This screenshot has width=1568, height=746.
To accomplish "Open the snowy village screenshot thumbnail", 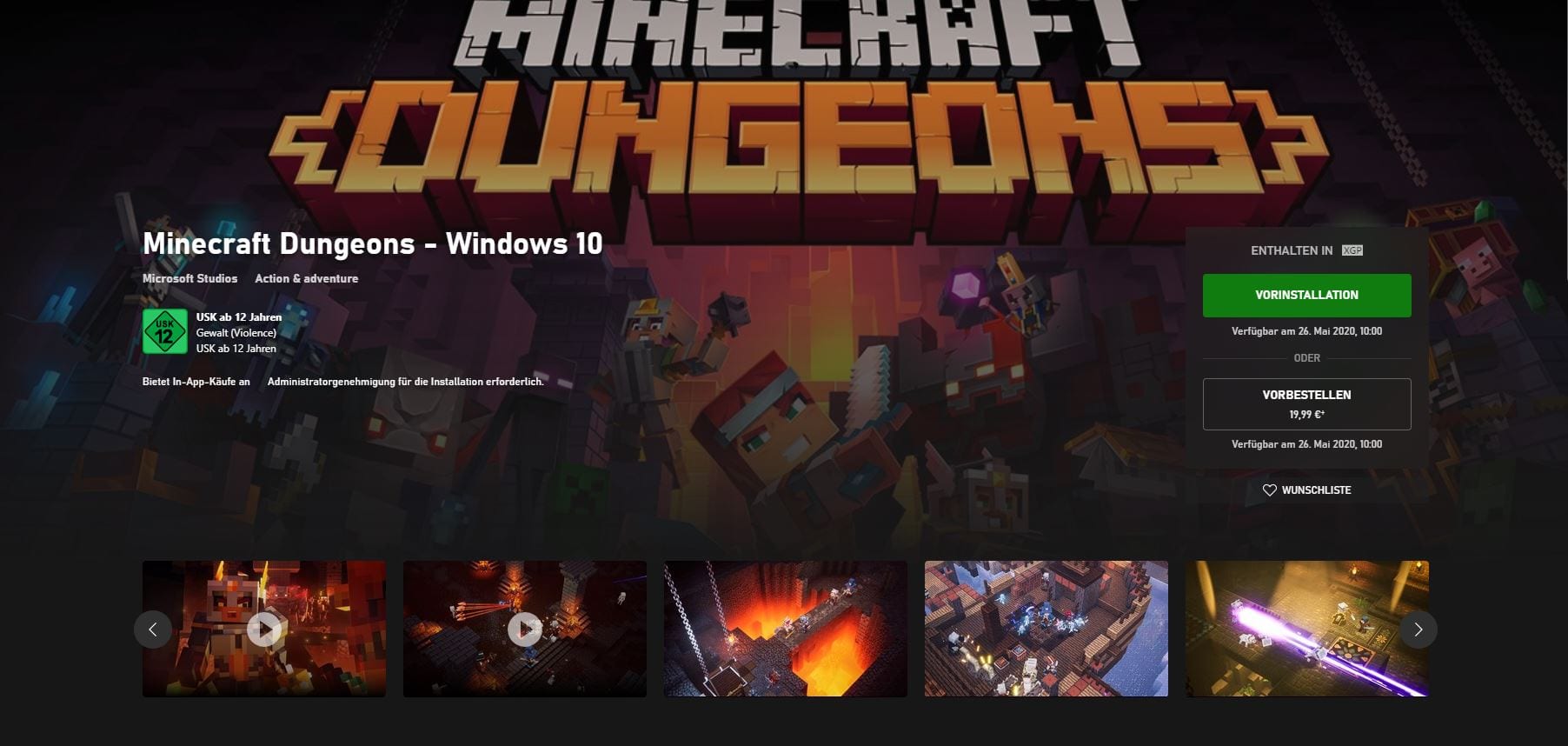I will coord(1046,629).
